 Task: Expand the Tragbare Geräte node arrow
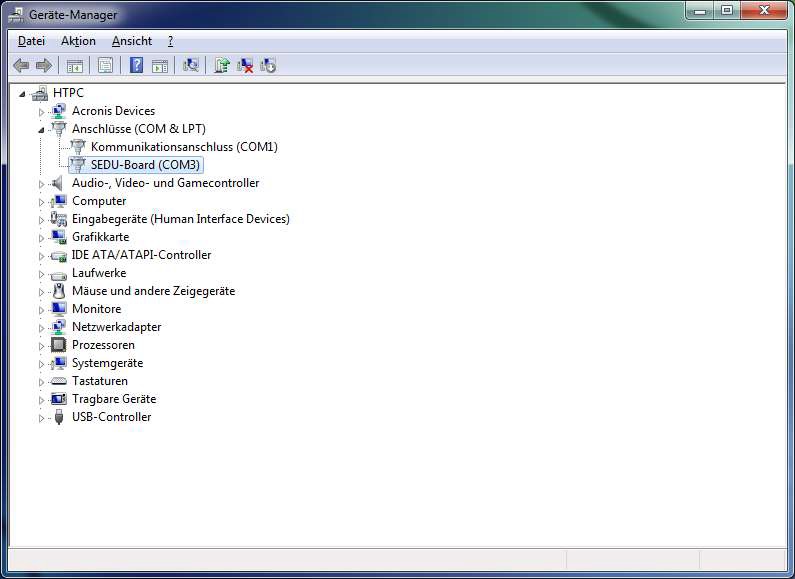coord(42,400)
